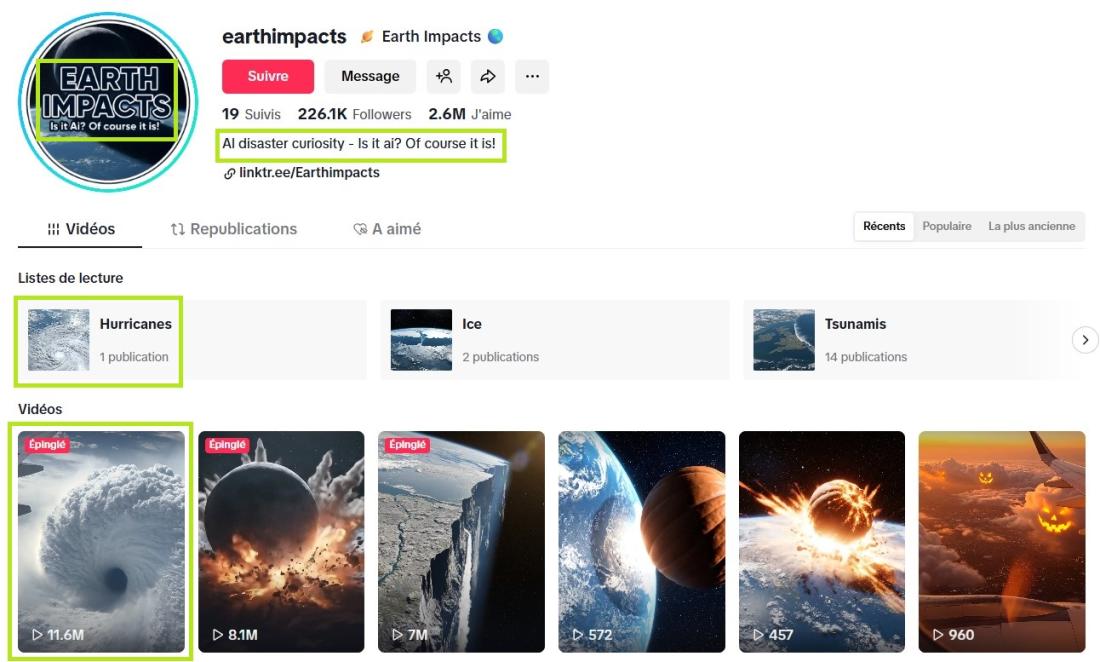Viewport: 1100px width, 662px height.
Task: Select the Récents sort option
Action: point(884,227)
